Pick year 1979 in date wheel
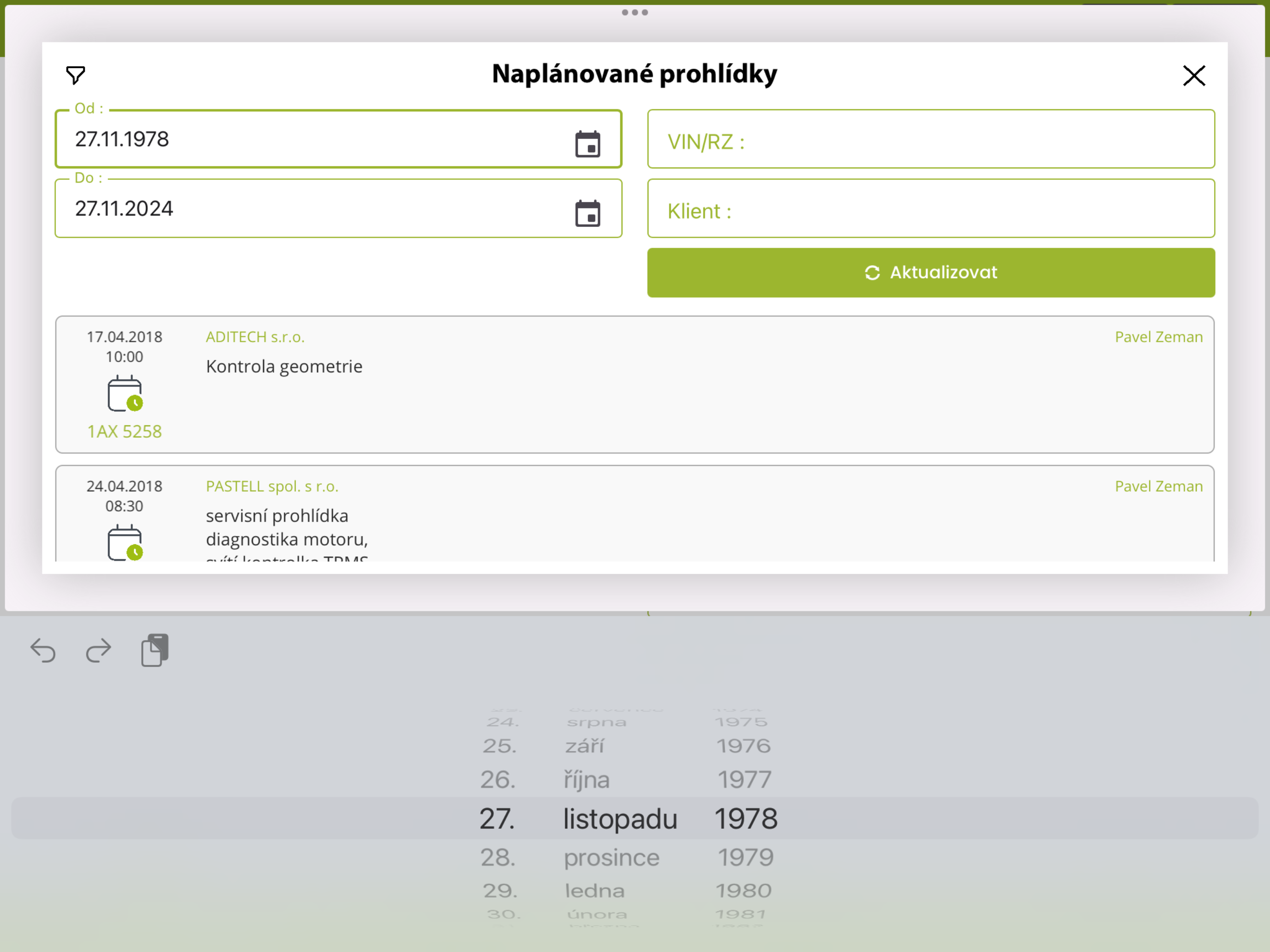 pyautogui.click(x=745, y=858)
